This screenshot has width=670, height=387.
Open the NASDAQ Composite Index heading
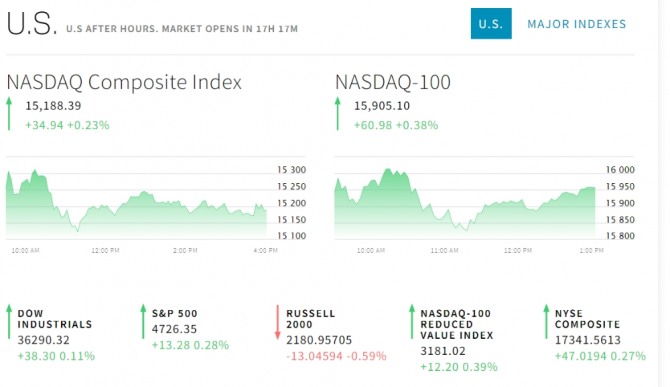(x=124, y=82)
